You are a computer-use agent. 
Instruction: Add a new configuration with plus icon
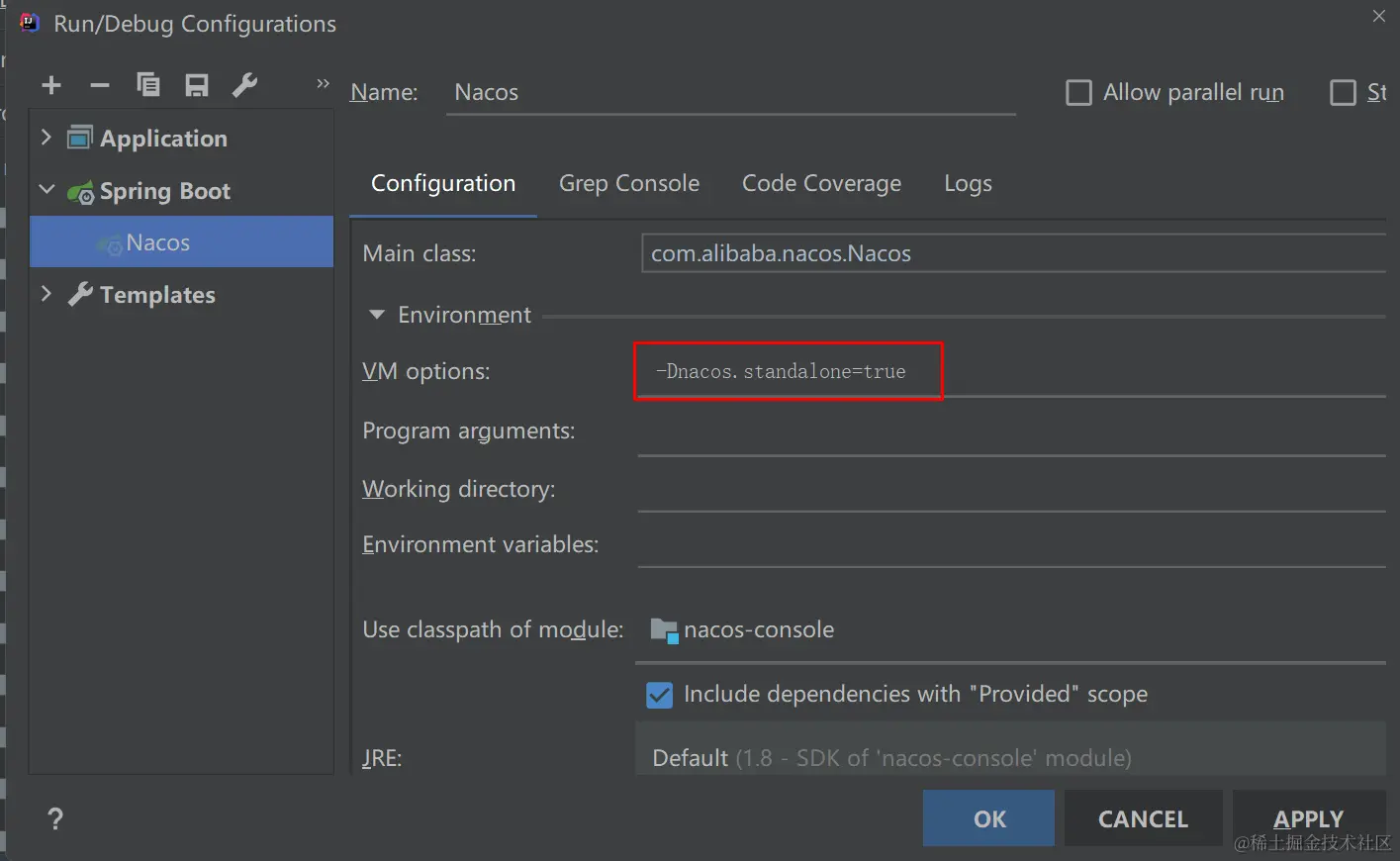pyautogui.click(x=51, y=85)
